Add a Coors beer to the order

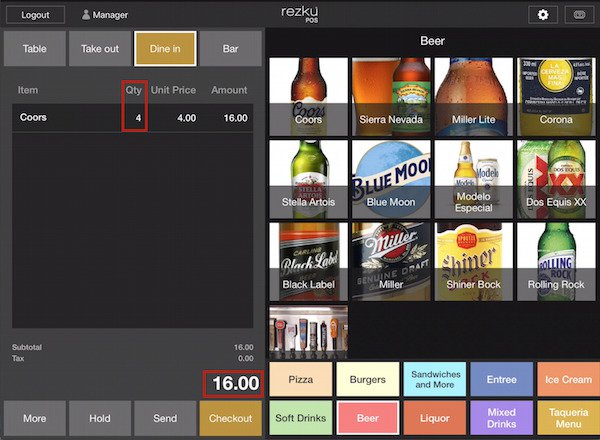click(308, 97)
